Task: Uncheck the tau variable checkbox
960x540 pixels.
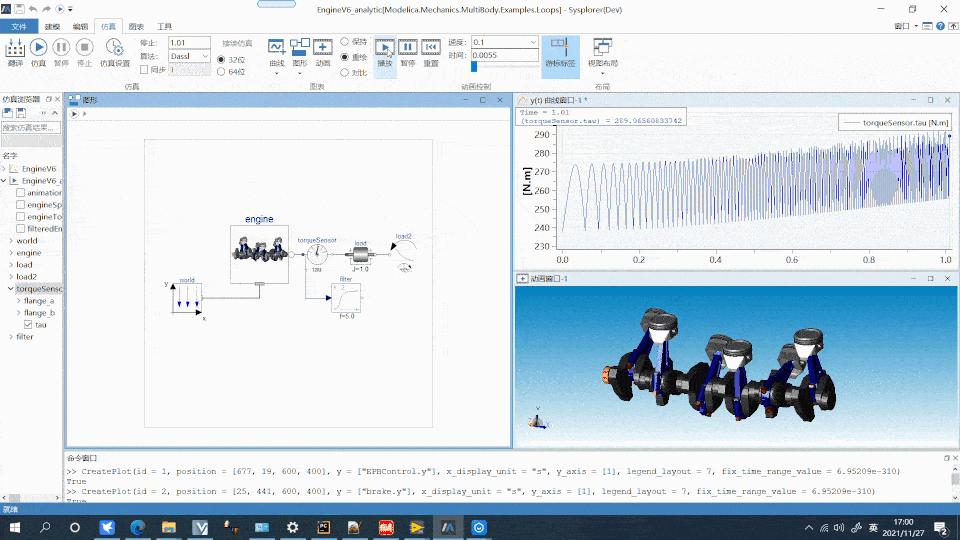Action: click(x=28, y=324)
